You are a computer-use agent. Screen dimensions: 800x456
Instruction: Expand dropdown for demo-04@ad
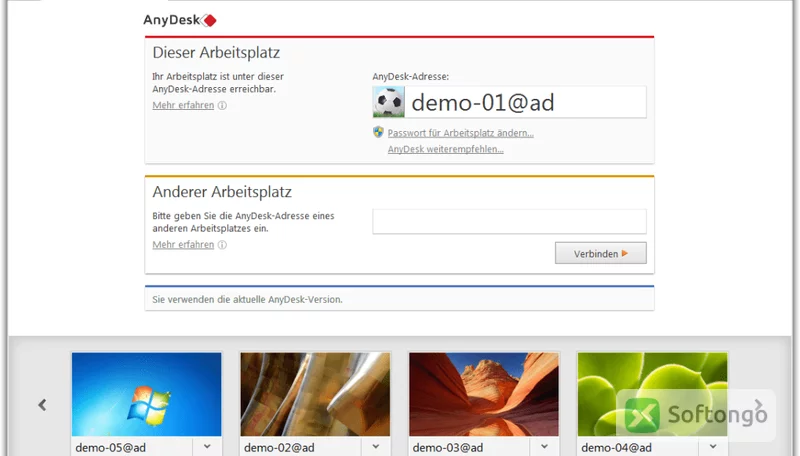pos(713,446)
